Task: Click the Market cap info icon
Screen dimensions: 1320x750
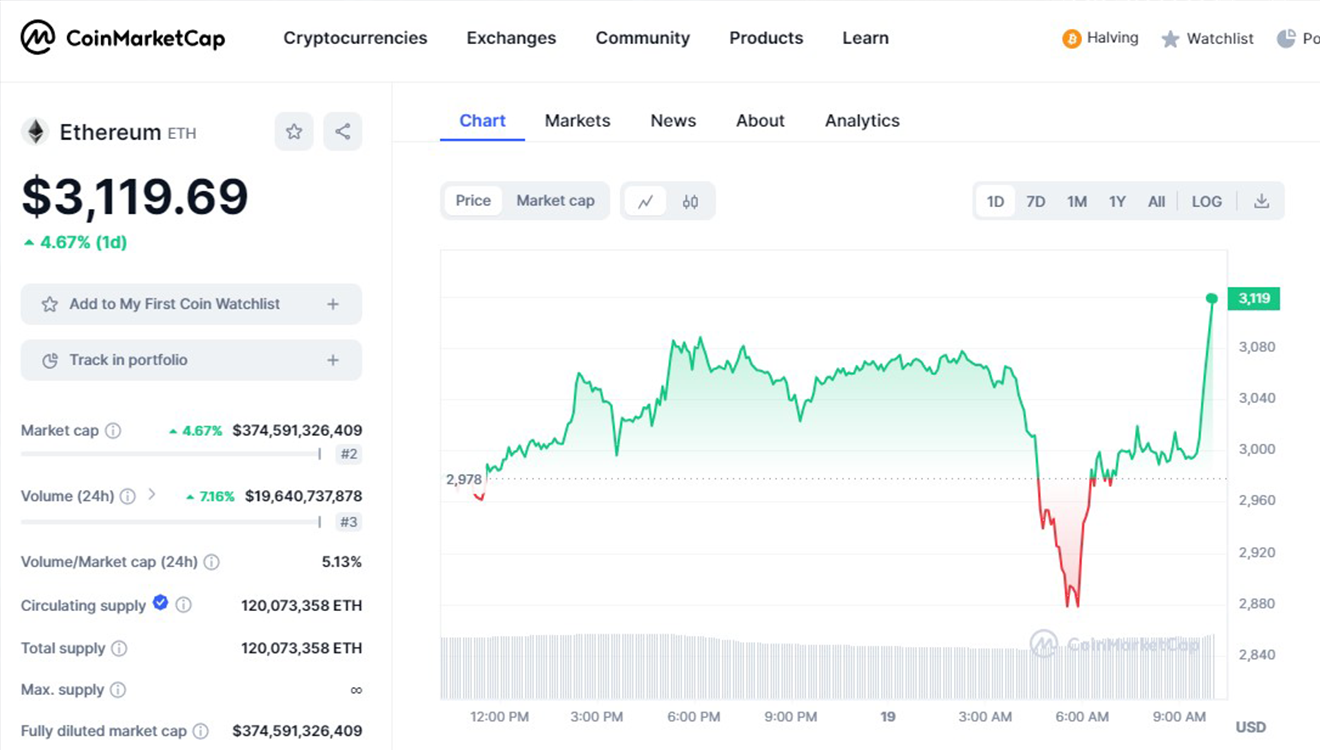Action: (113, 431)
